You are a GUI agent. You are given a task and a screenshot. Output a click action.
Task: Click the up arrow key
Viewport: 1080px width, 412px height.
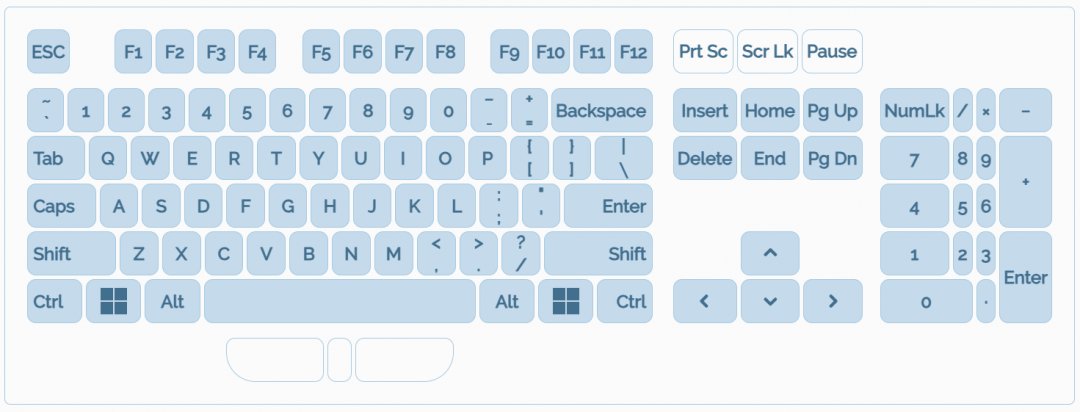pyautogui.click(x=770, y=253)
